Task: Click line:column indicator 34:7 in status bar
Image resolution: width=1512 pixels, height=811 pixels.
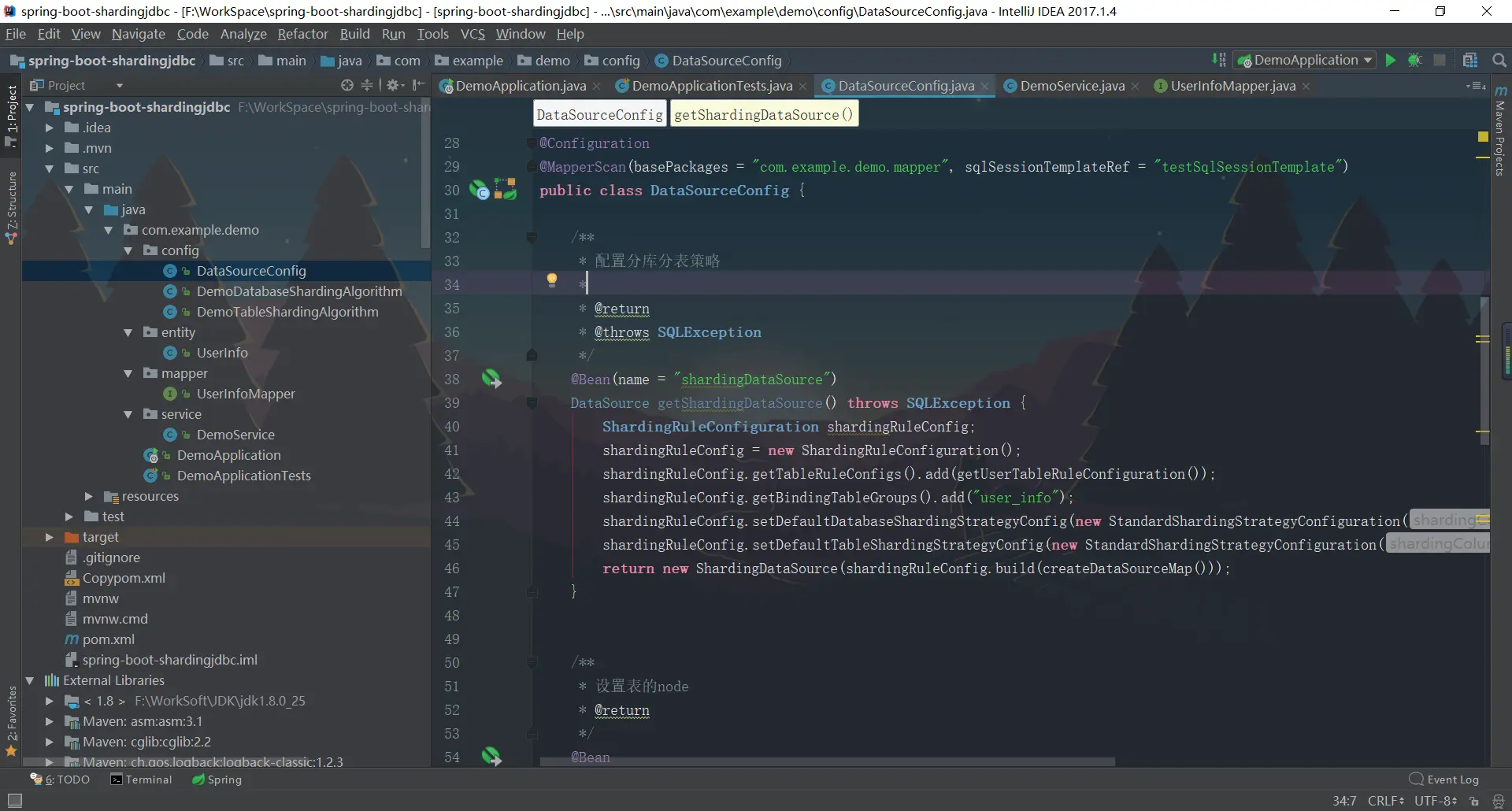Action: [1344, 801]
